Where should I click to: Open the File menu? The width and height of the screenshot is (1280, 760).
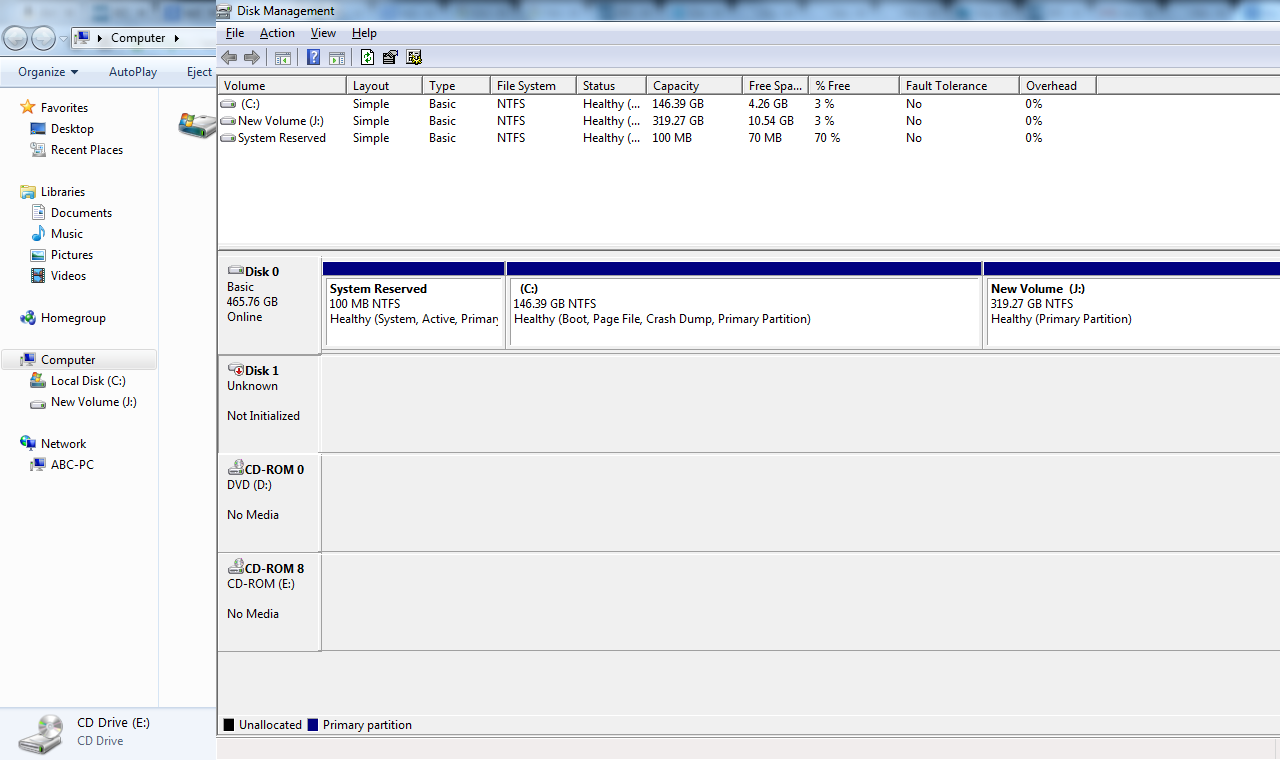235,33
